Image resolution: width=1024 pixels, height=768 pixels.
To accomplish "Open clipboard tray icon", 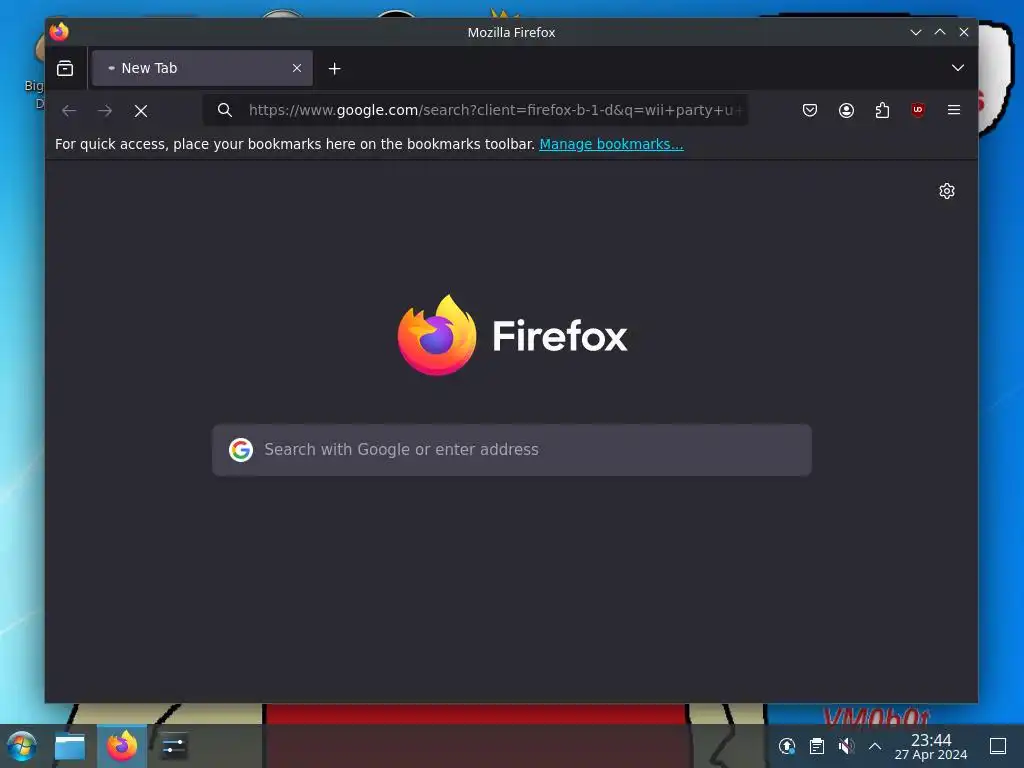I will tap(816, 746).
